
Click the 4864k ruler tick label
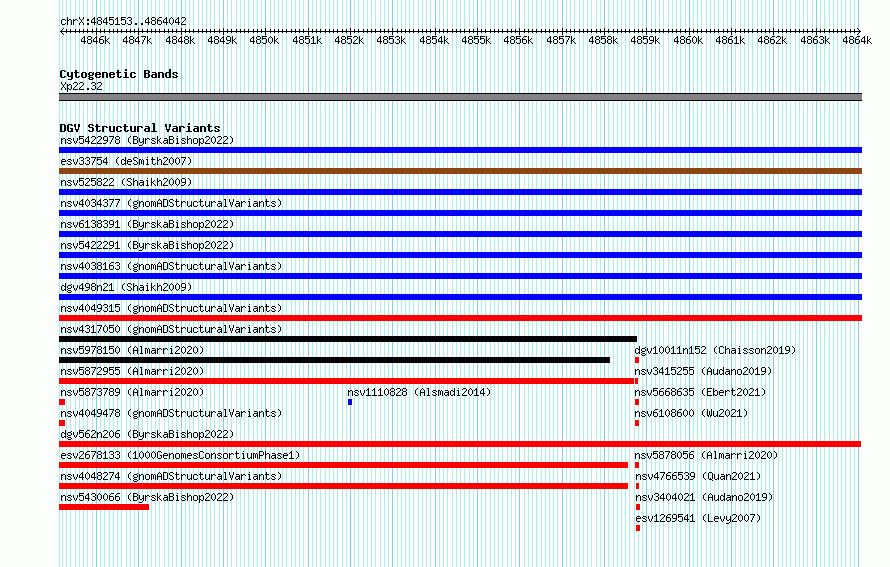[x=857, y=40]
